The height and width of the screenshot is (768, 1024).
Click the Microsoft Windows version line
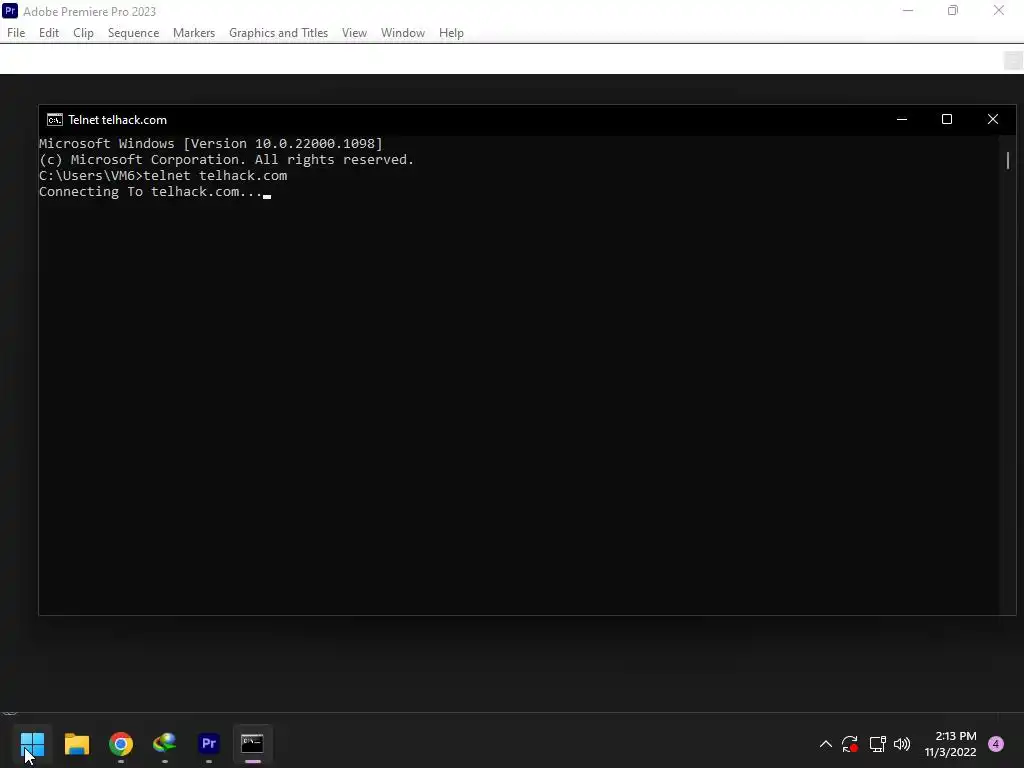[x=210, y=144]
